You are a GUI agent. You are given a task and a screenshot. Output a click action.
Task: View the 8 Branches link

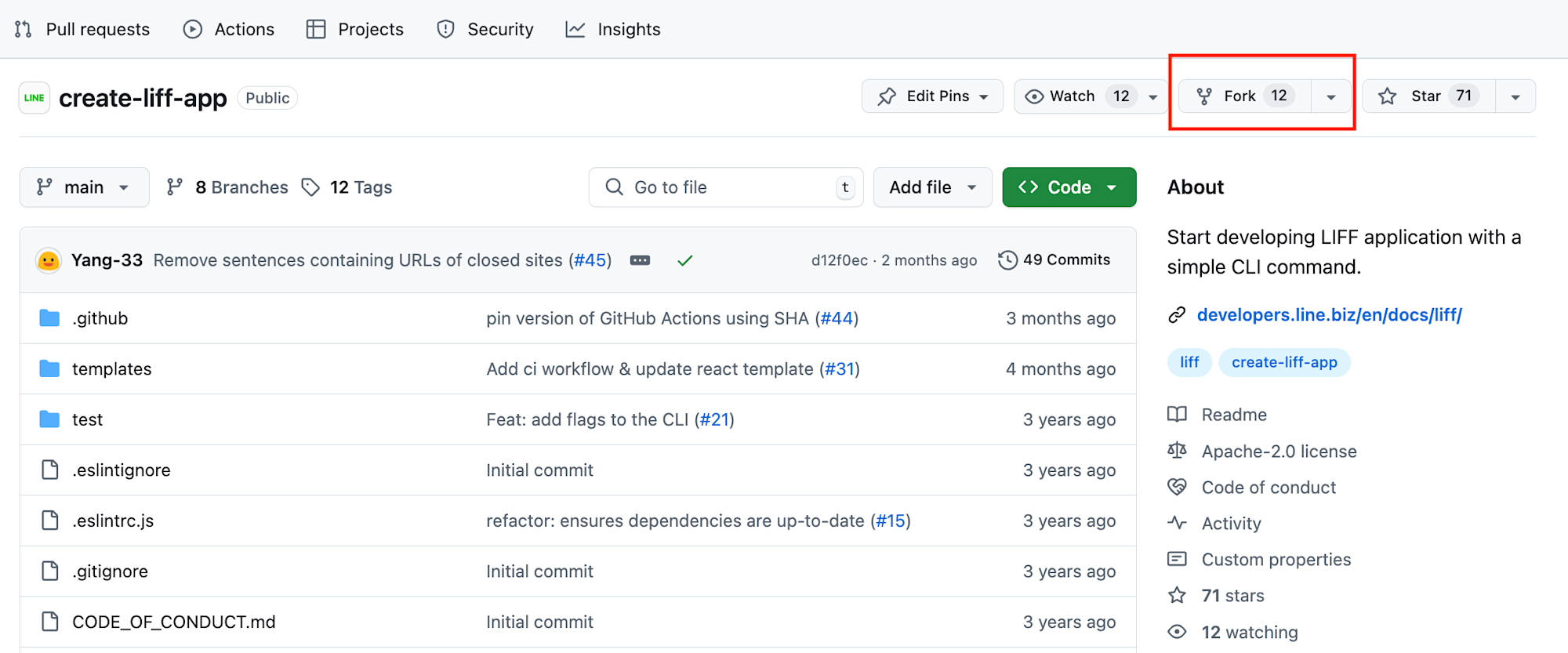227,187
